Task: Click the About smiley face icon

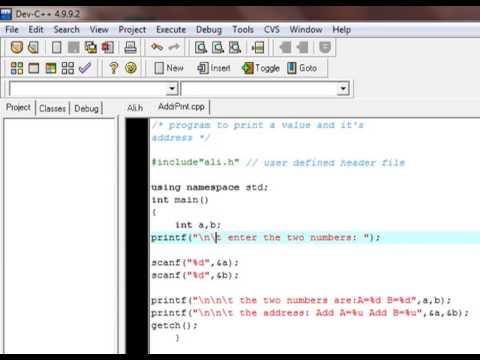Action: coord(131,68)
